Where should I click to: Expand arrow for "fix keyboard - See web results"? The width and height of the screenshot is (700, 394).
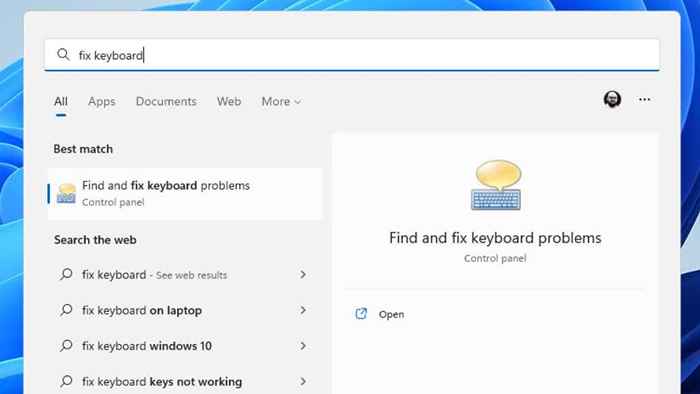tap(303, 274)
